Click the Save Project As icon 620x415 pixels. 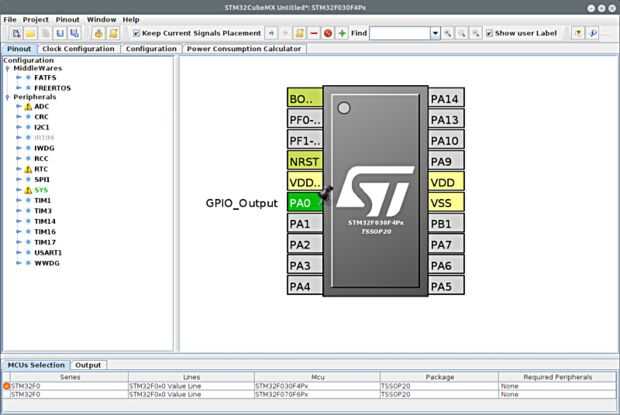74,34
